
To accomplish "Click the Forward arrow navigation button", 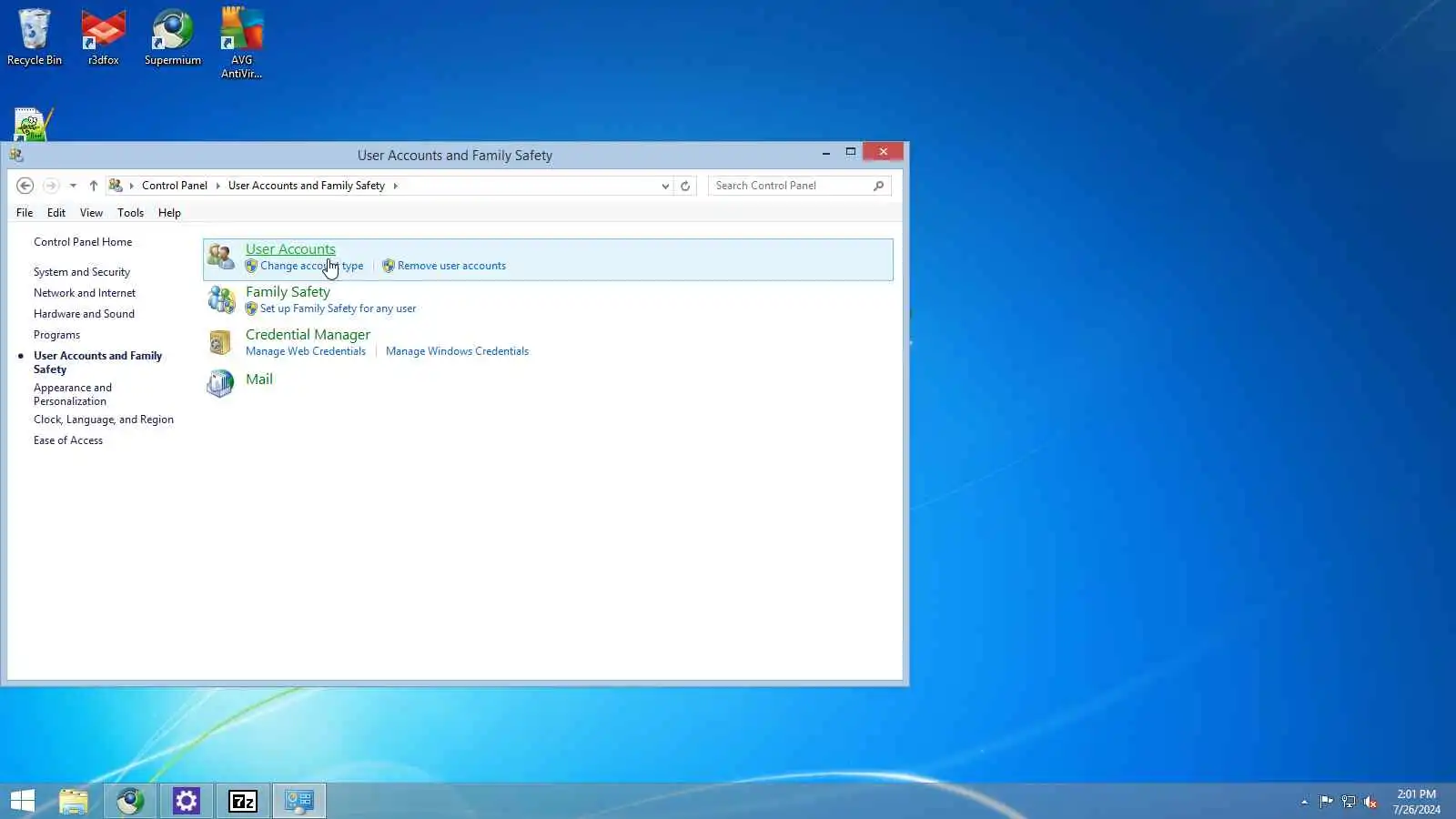I will 51,186.
